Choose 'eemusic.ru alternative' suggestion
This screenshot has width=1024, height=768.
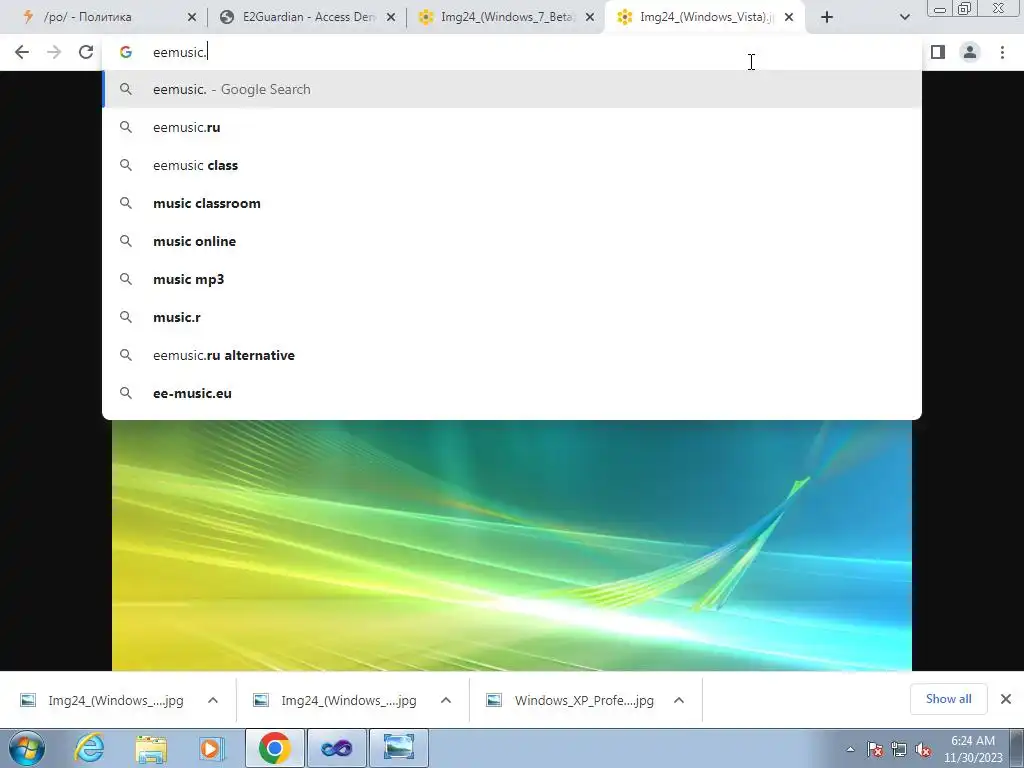click(x=512, y=355)
